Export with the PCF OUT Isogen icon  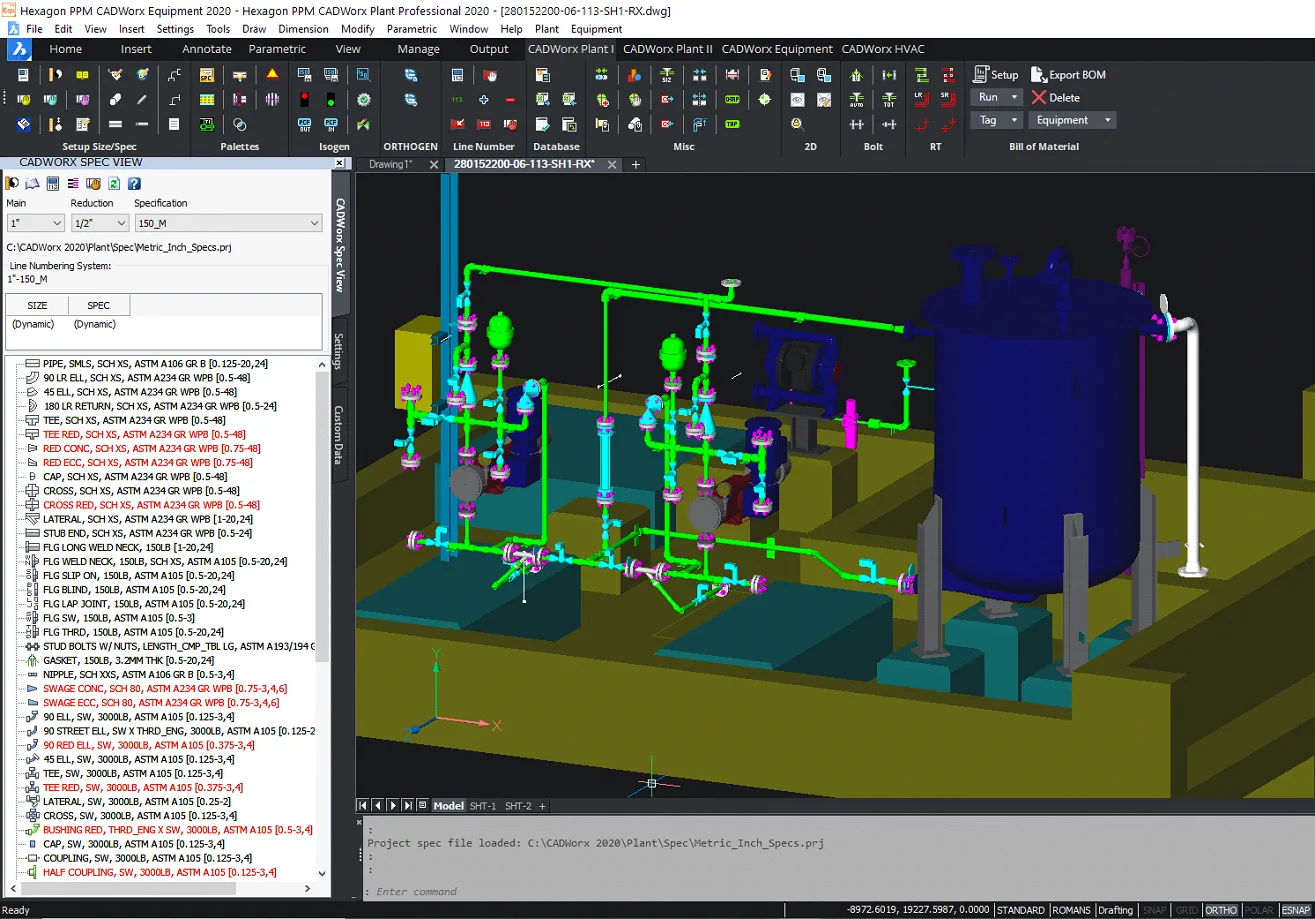click(305, 124)
